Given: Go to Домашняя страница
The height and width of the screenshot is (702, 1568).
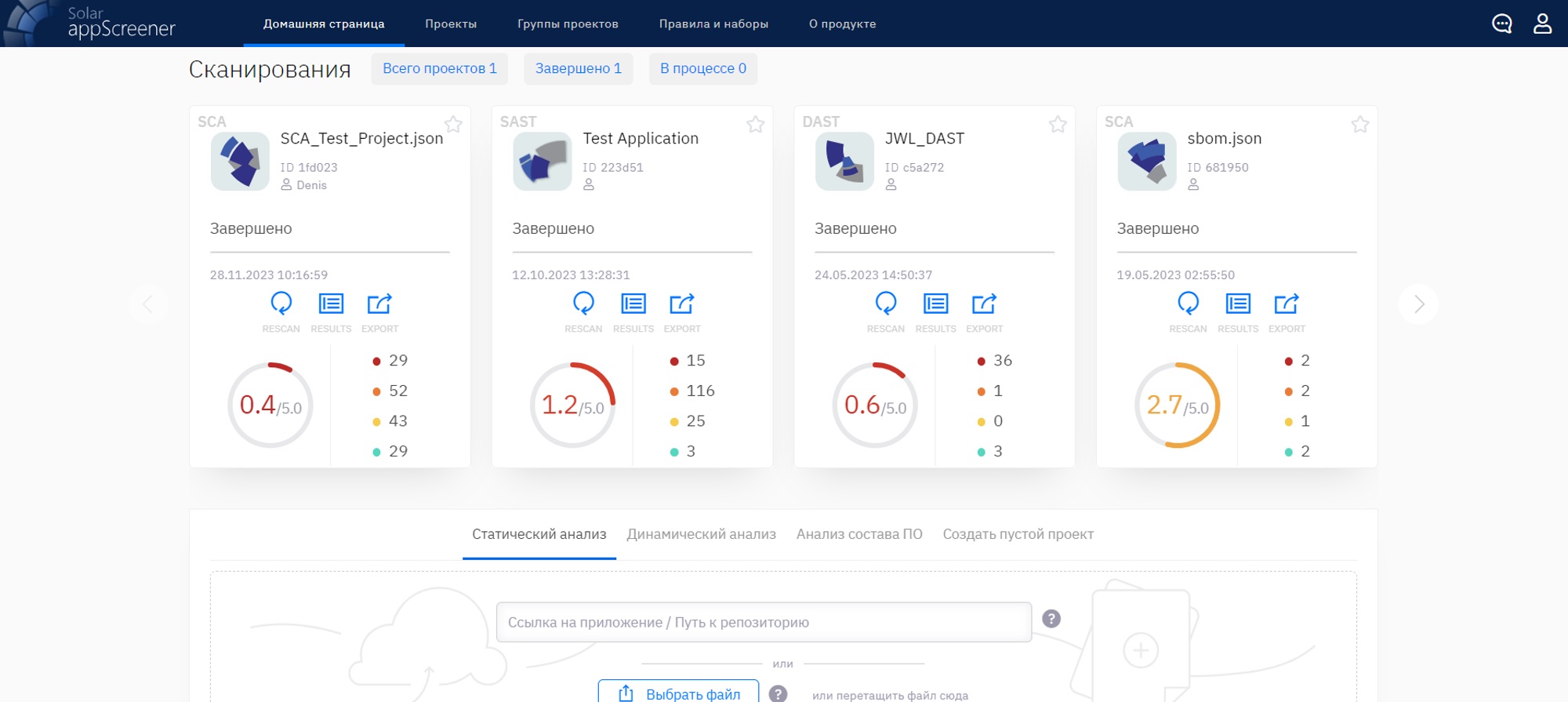Looking at the screenshot, I should coord(324,24).
